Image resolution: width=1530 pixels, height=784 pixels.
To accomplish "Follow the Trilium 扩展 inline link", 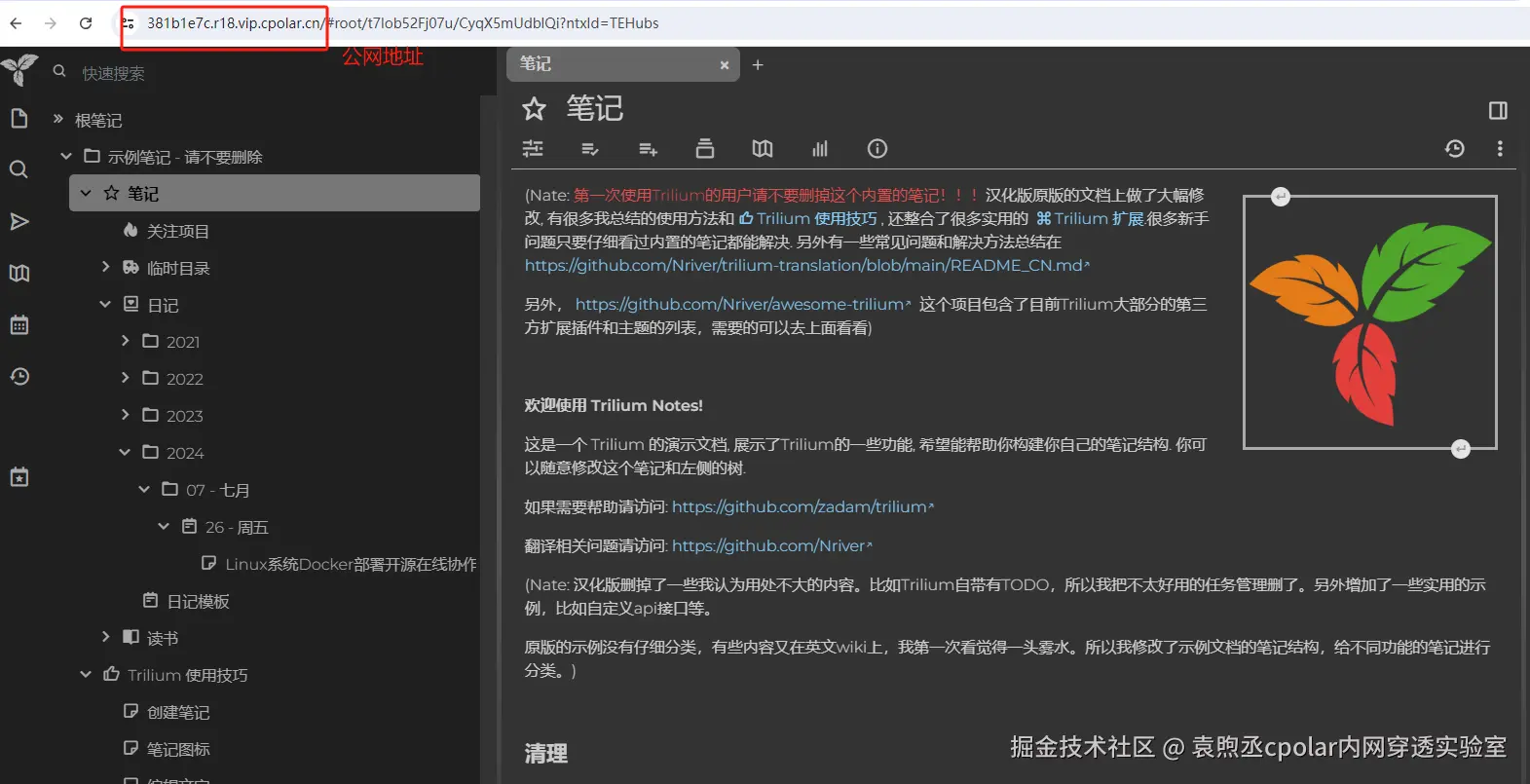I will pyautogui.click(x=1090, y=218).
